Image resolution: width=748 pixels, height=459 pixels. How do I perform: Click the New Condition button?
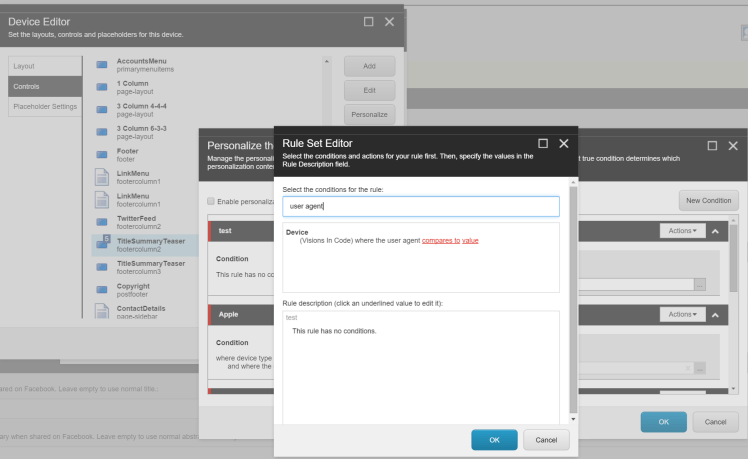pos(708,200)
